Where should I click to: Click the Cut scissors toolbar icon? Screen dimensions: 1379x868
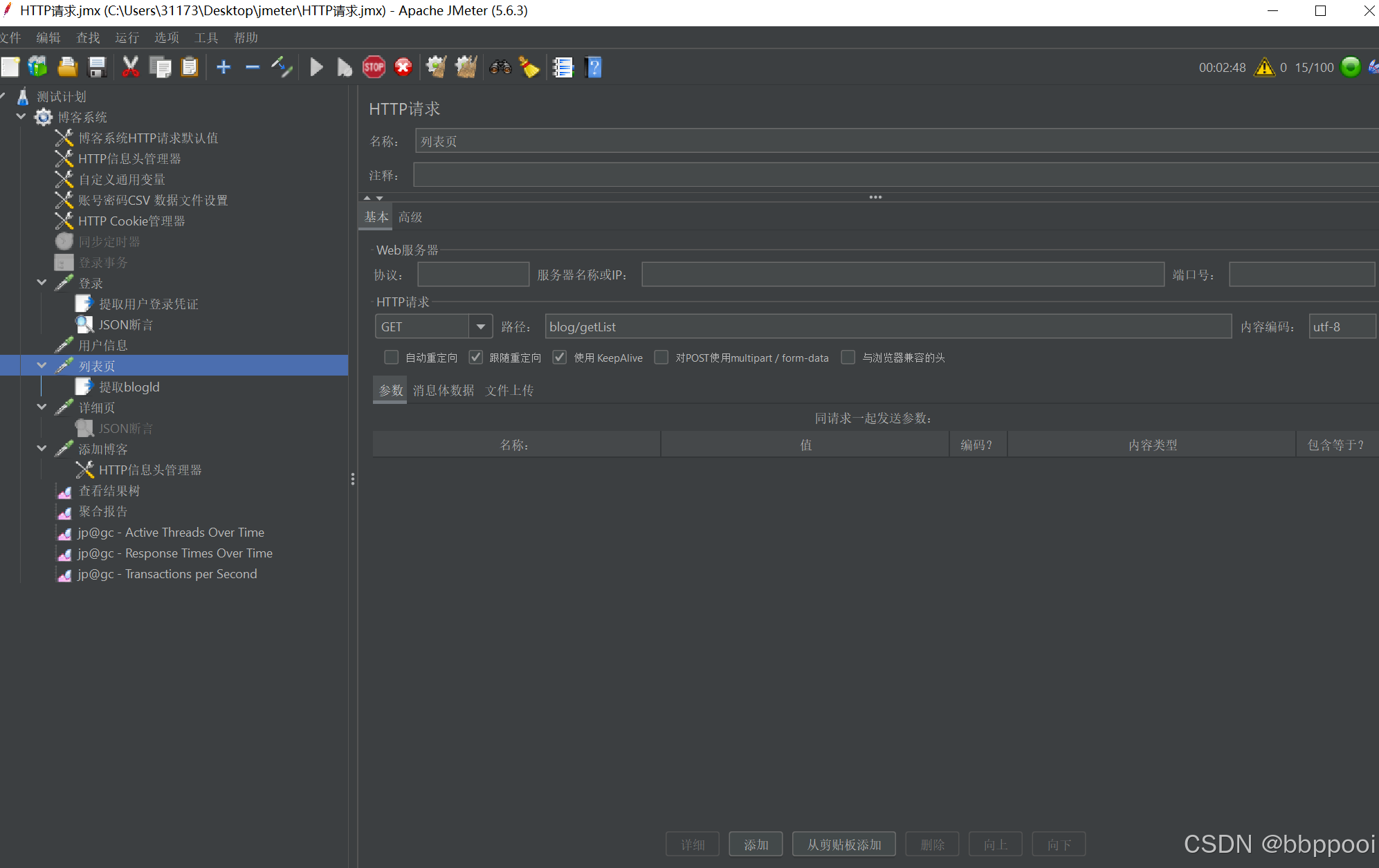pyautogui.click(x=130, y=67)
